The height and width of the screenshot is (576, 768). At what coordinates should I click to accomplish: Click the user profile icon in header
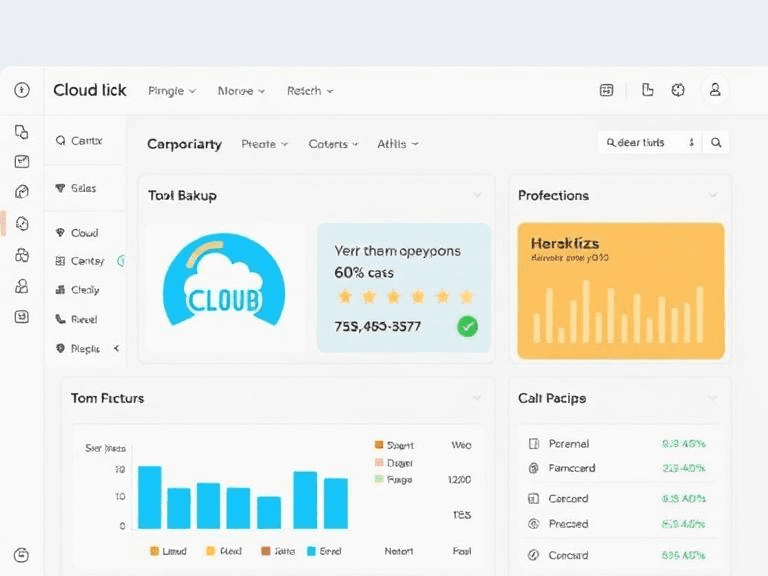tap(715, 90)
